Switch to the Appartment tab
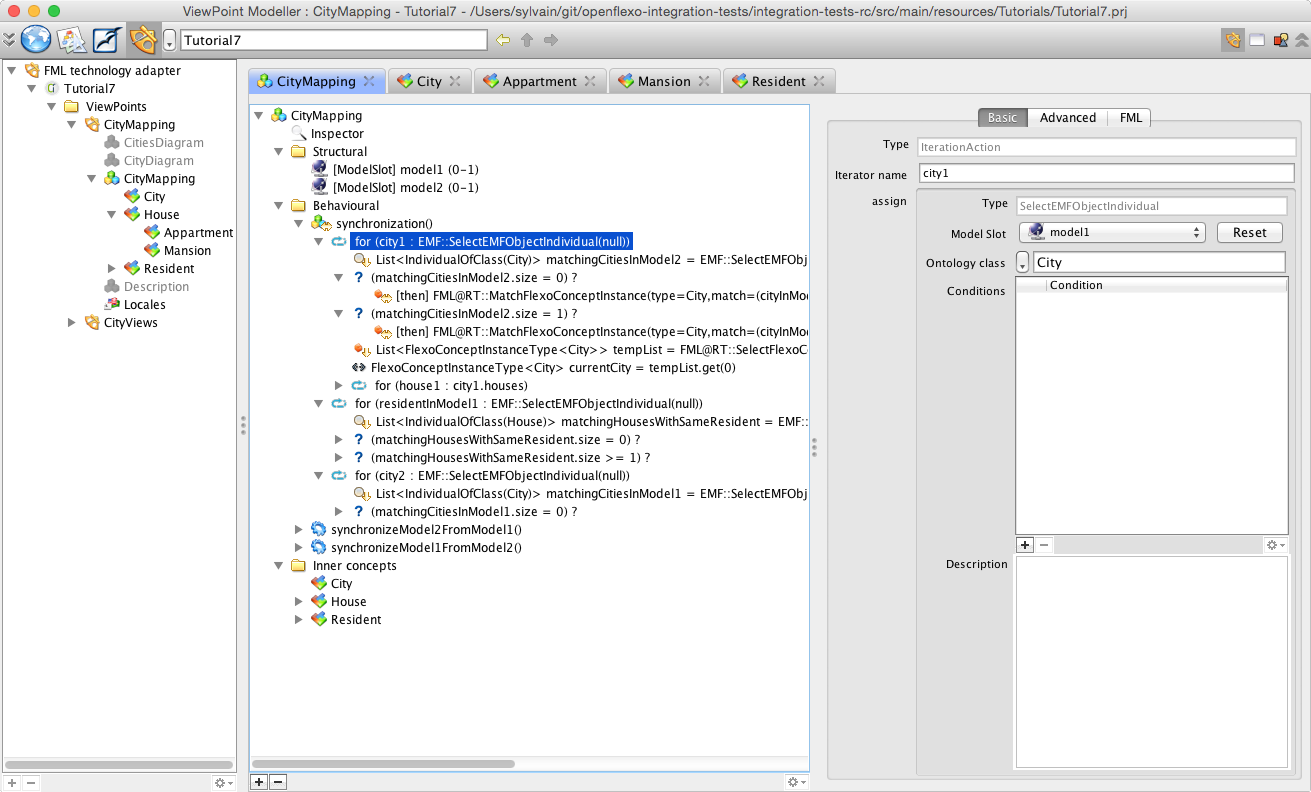This screenshot has width=1311, height=792. point(540,81)
